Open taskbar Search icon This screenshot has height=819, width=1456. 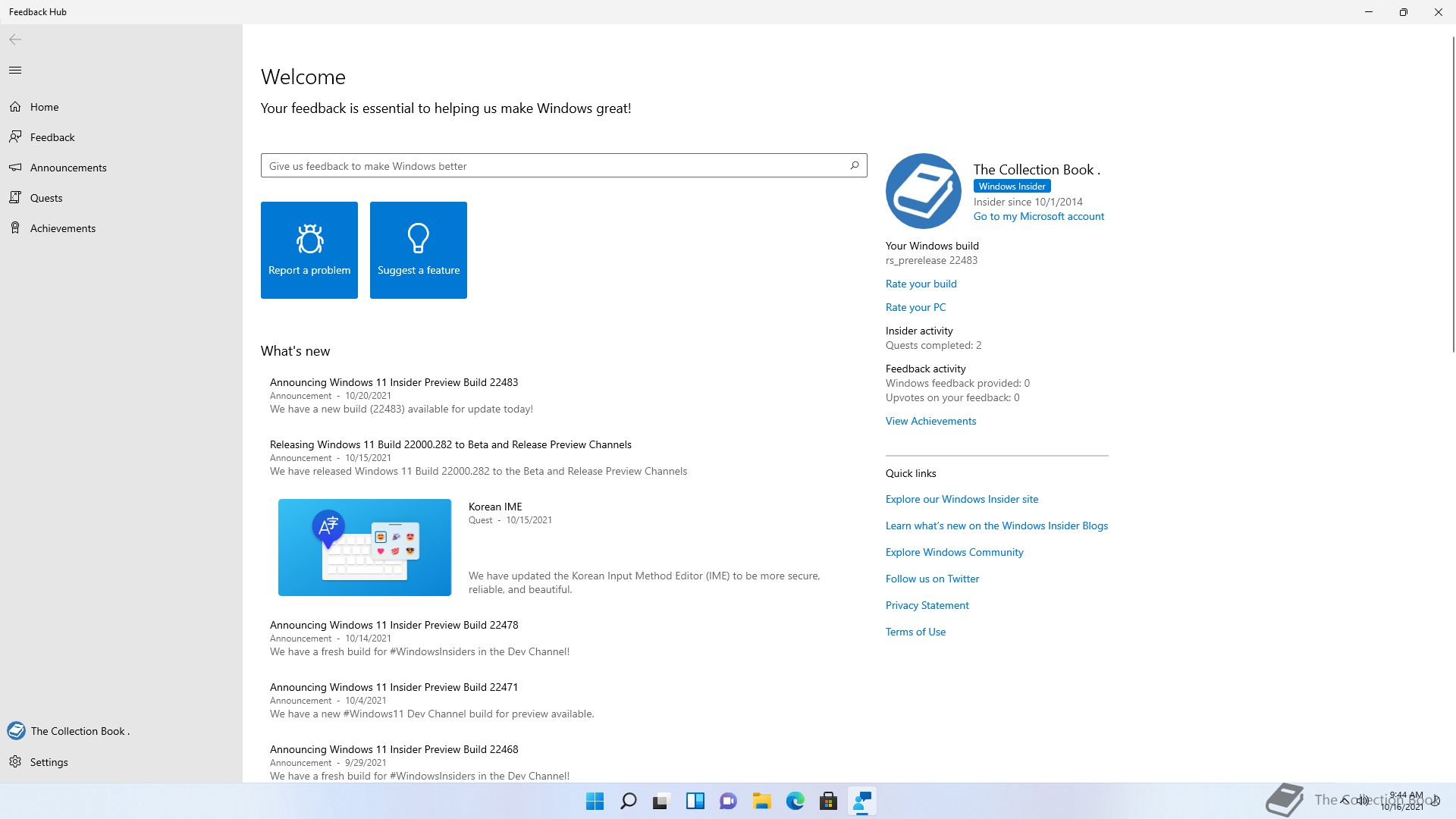(629, 801)
